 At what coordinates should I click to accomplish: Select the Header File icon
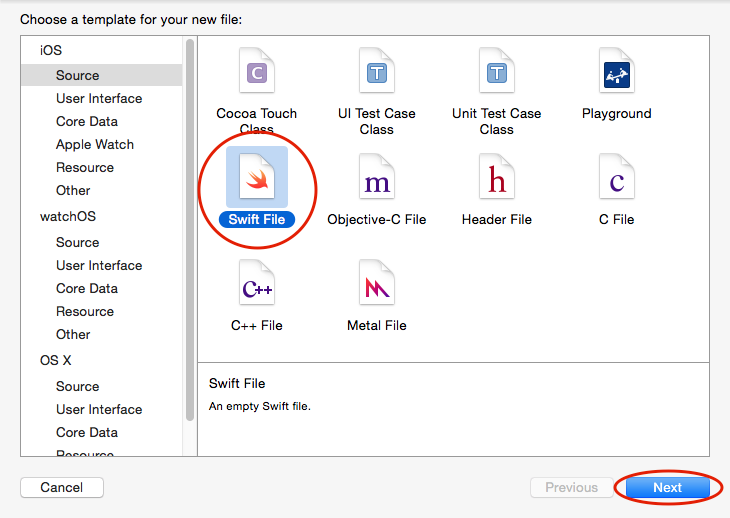click(496, 179)
